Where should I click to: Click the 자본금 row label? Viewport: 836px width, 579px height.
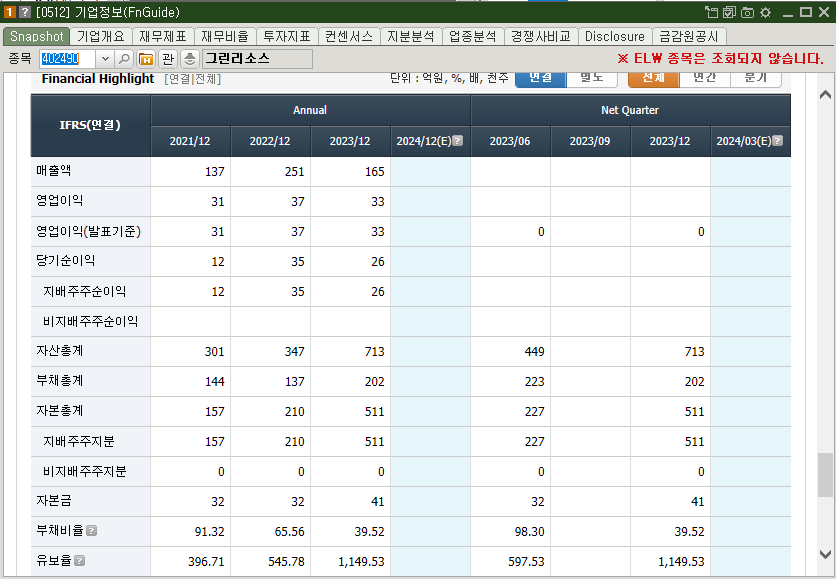pos(54,501)
